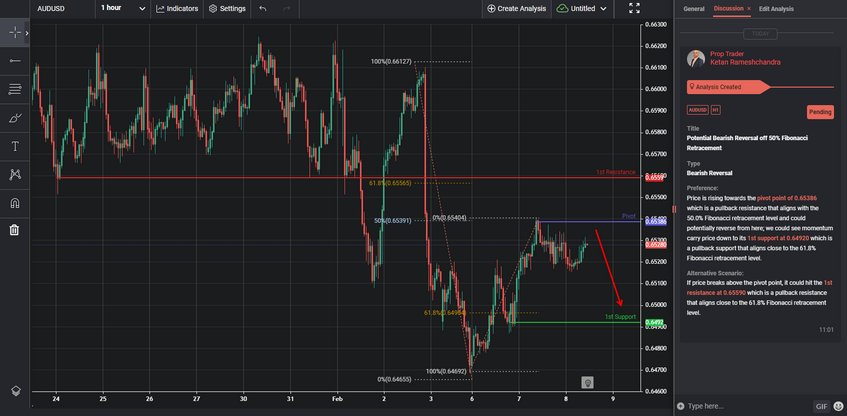Close the Discussion tab

coord(749,9)
